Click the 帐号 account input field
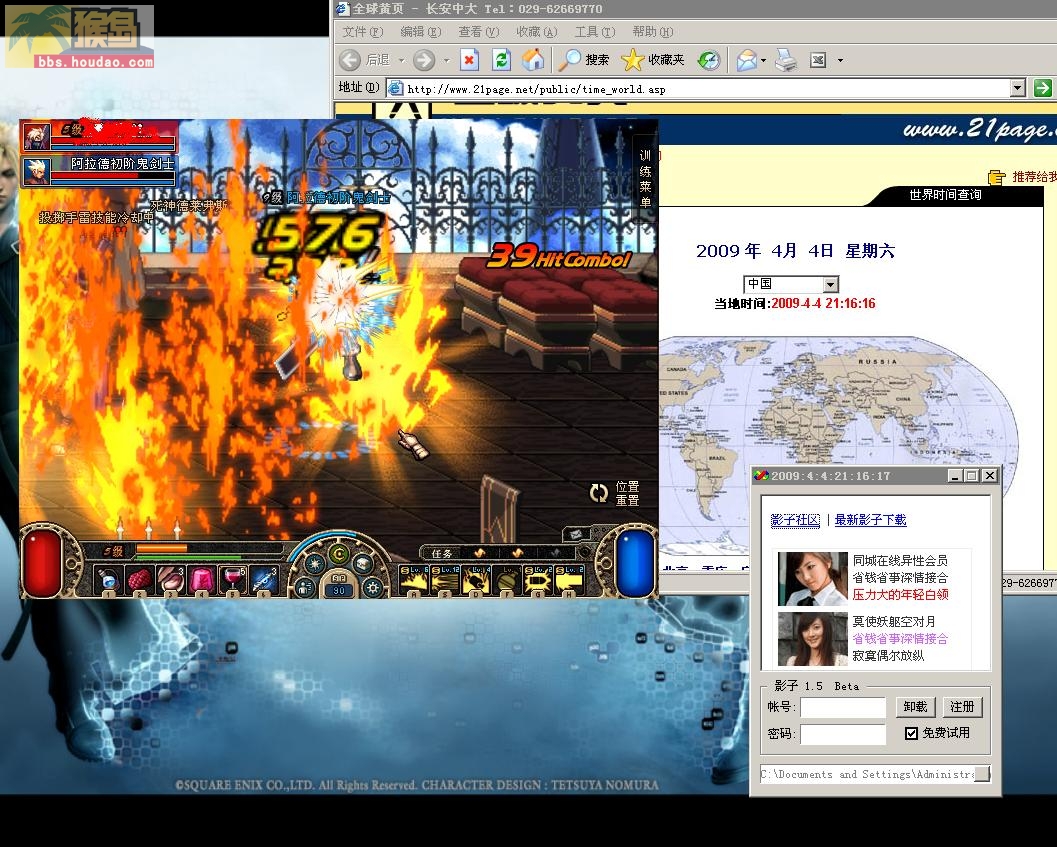This screenshot has width=1057, height=847. [843, 707]
